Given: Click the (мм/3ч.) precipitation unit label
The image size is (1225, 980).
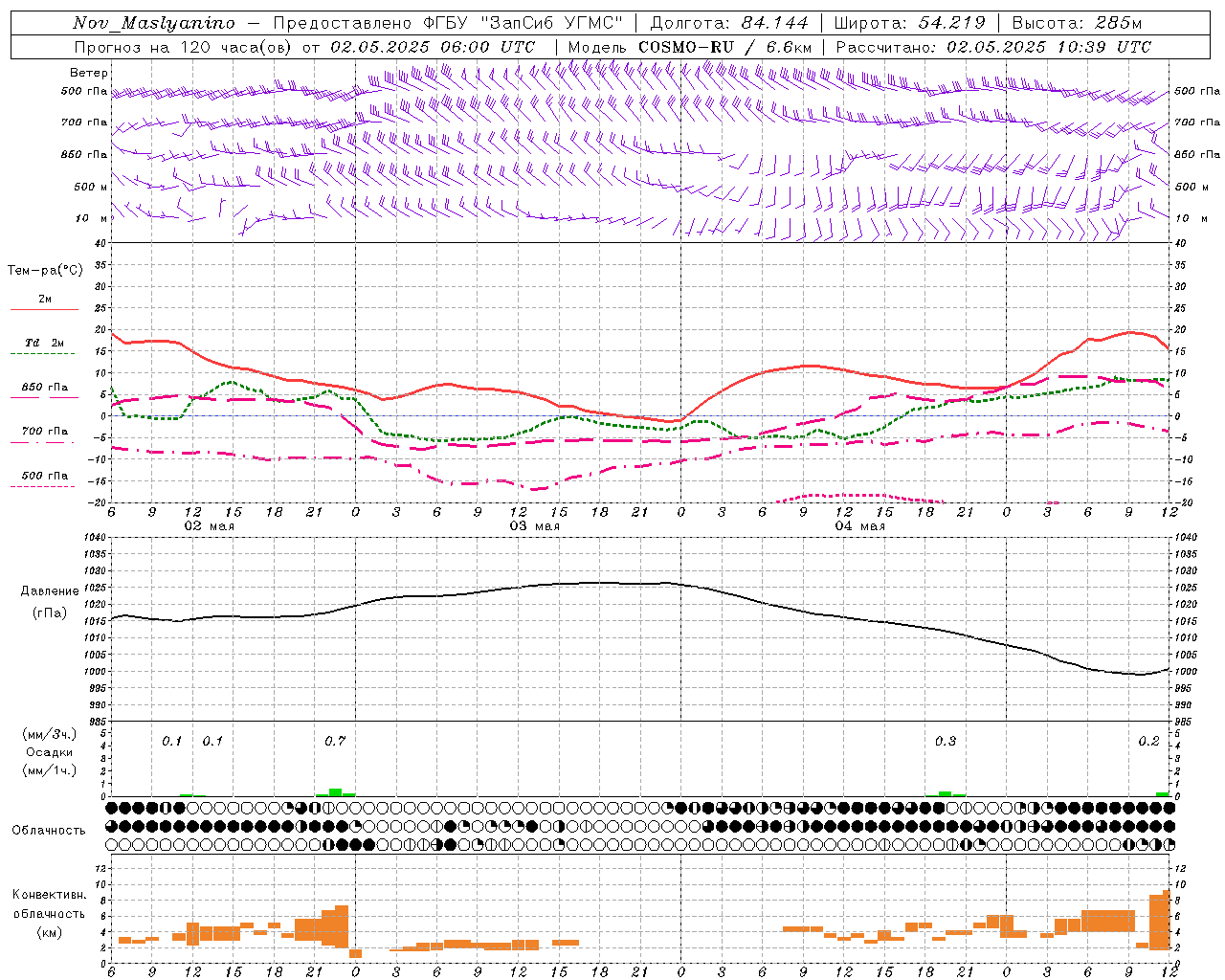Looking at the screenshot, I should click(49, 734).
